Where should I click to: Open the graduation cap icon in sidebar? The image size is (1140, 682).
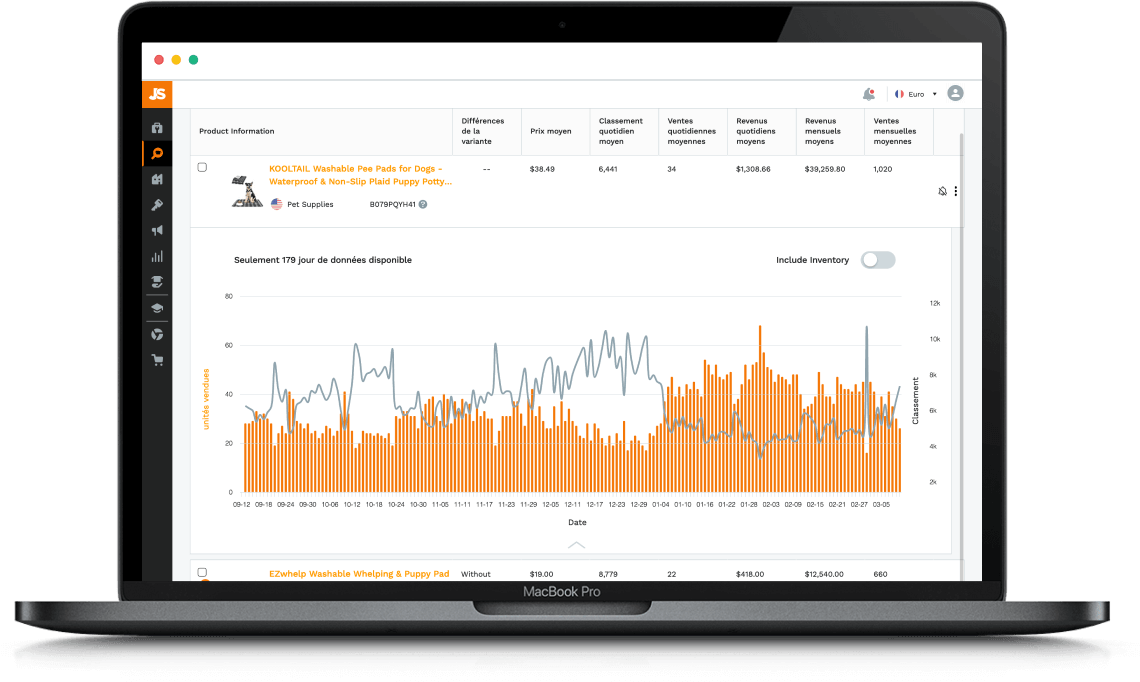coord(157,308)
